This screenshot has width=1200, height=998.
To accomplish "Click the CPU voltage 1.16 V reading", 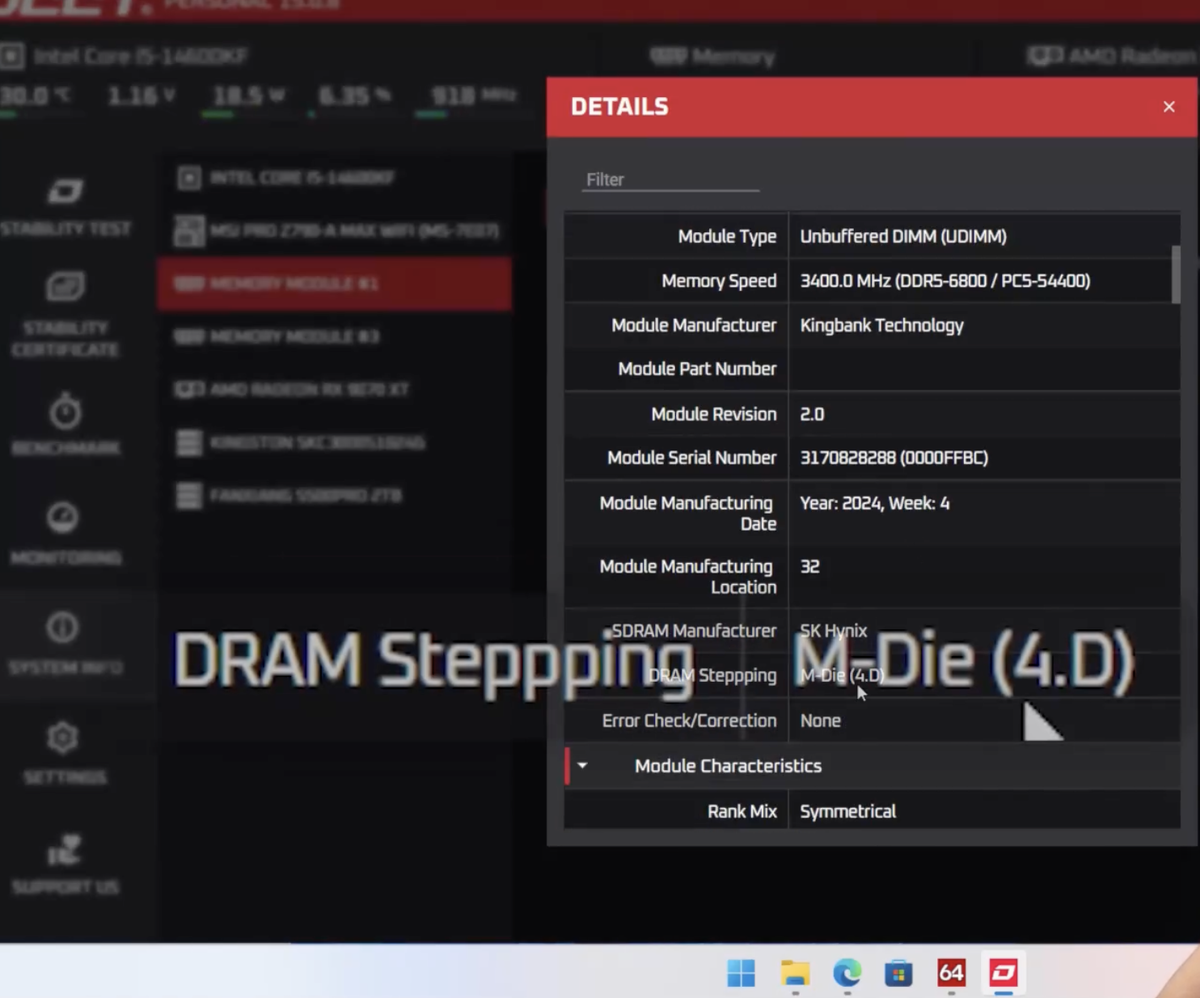I will [x=141, y=96].
